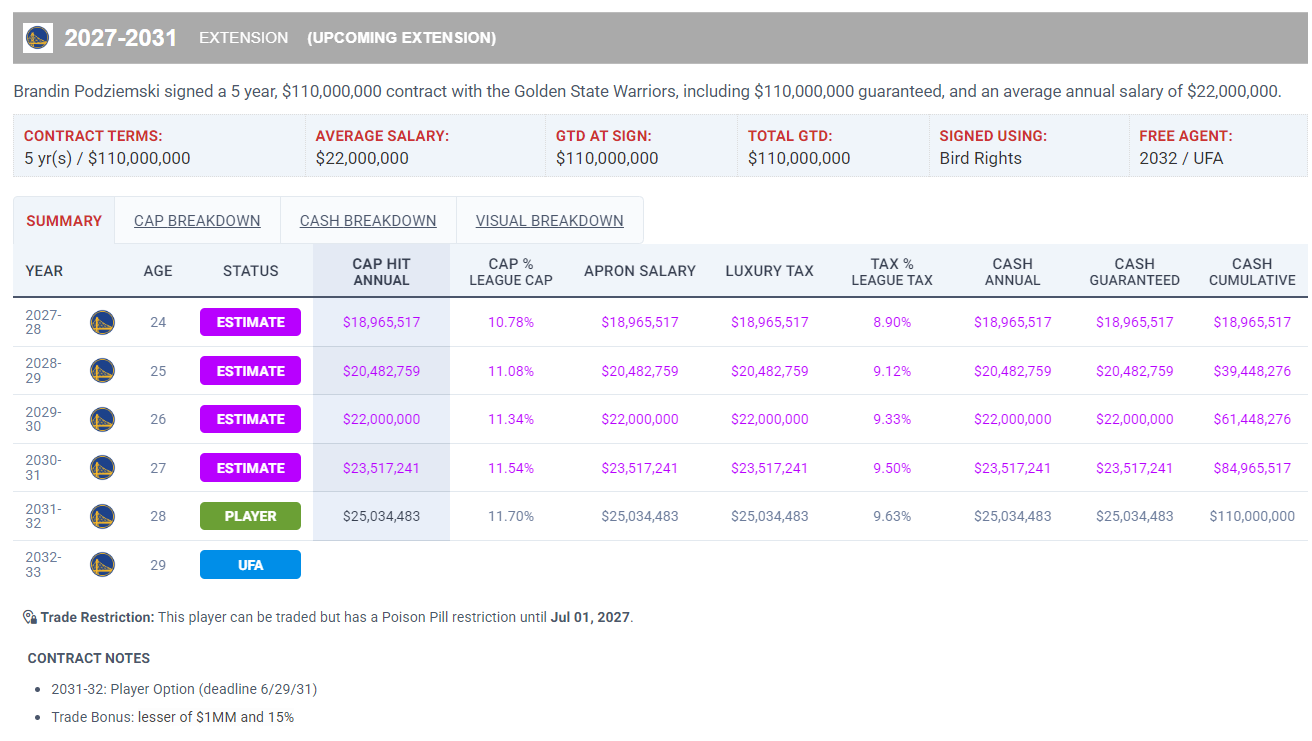This screenshot has width=1312, height=741.
Task: Switch to the Cash Breakdown tab
Action: 368,221
